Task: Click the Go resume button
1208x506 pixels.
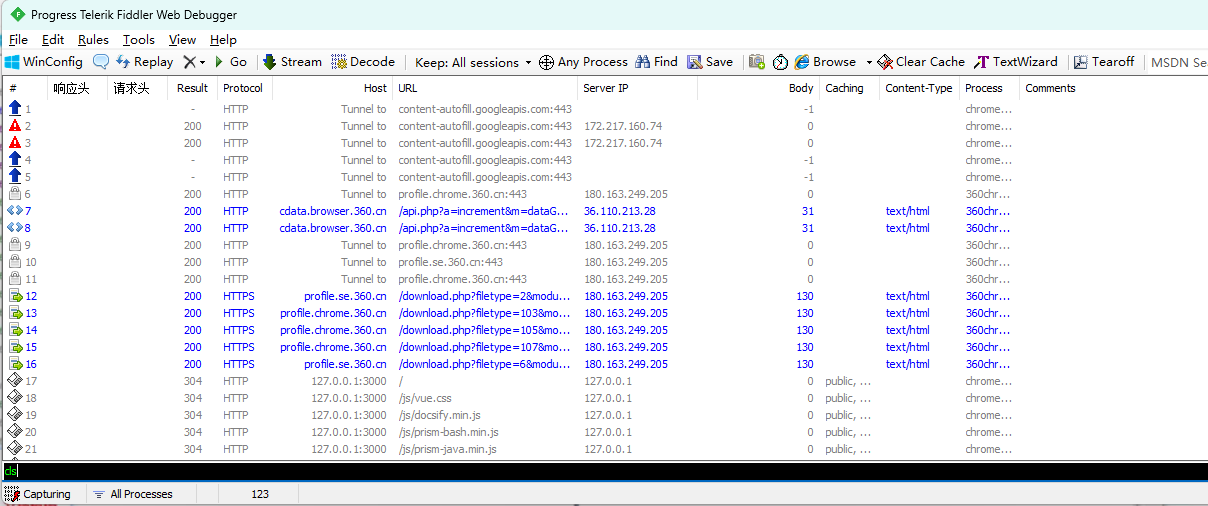Action: coord(230,62)
